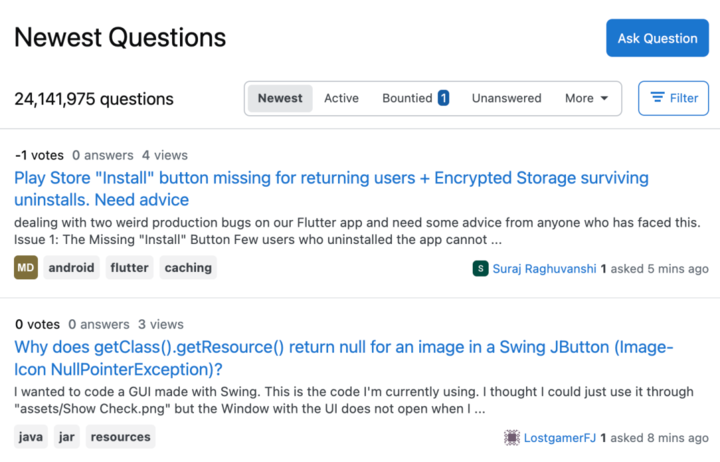Open the Play Store Install button question
The image size is (720, 462).
[331, 189]
